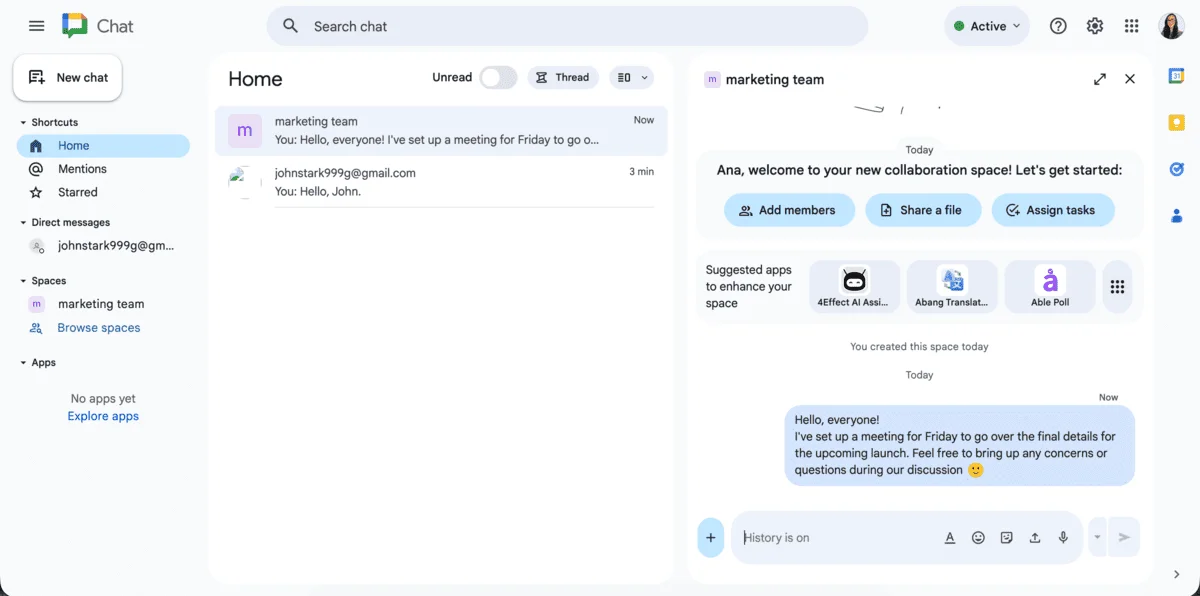
Task: Click the Add members button
Action: [789, 210]
